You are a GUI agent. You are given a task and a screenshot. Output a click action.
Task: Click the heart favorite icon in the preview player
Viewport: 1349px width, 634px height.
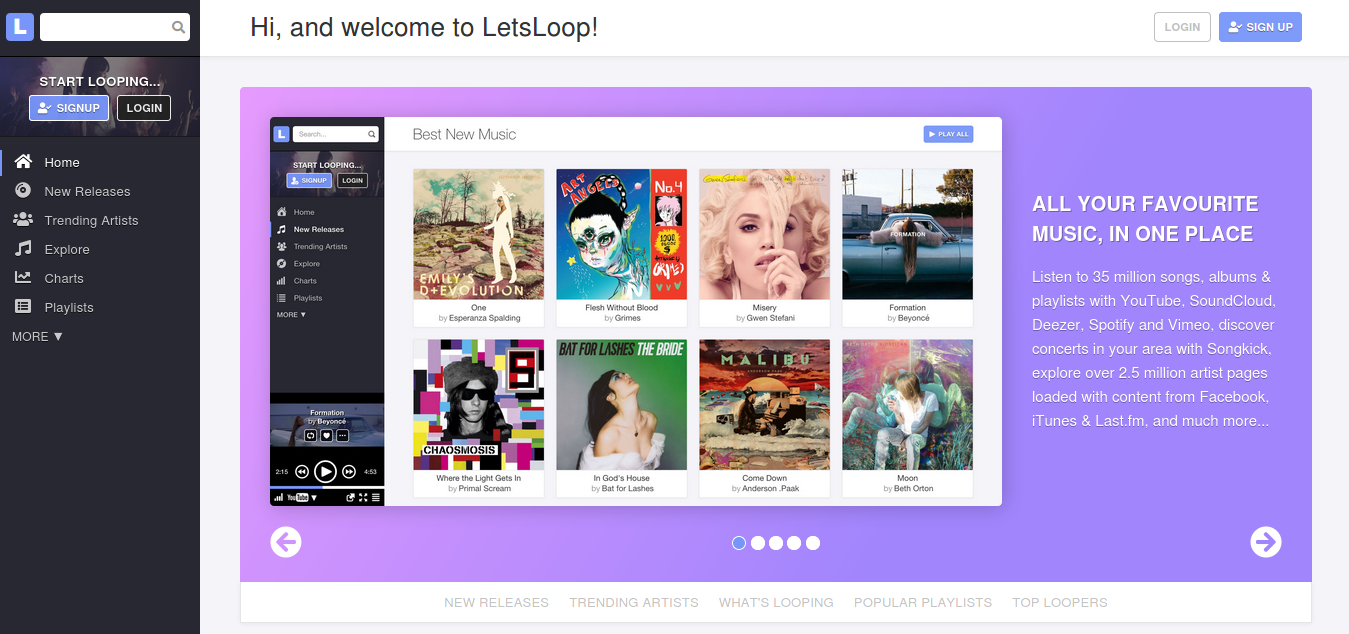[x=326, y=436]
